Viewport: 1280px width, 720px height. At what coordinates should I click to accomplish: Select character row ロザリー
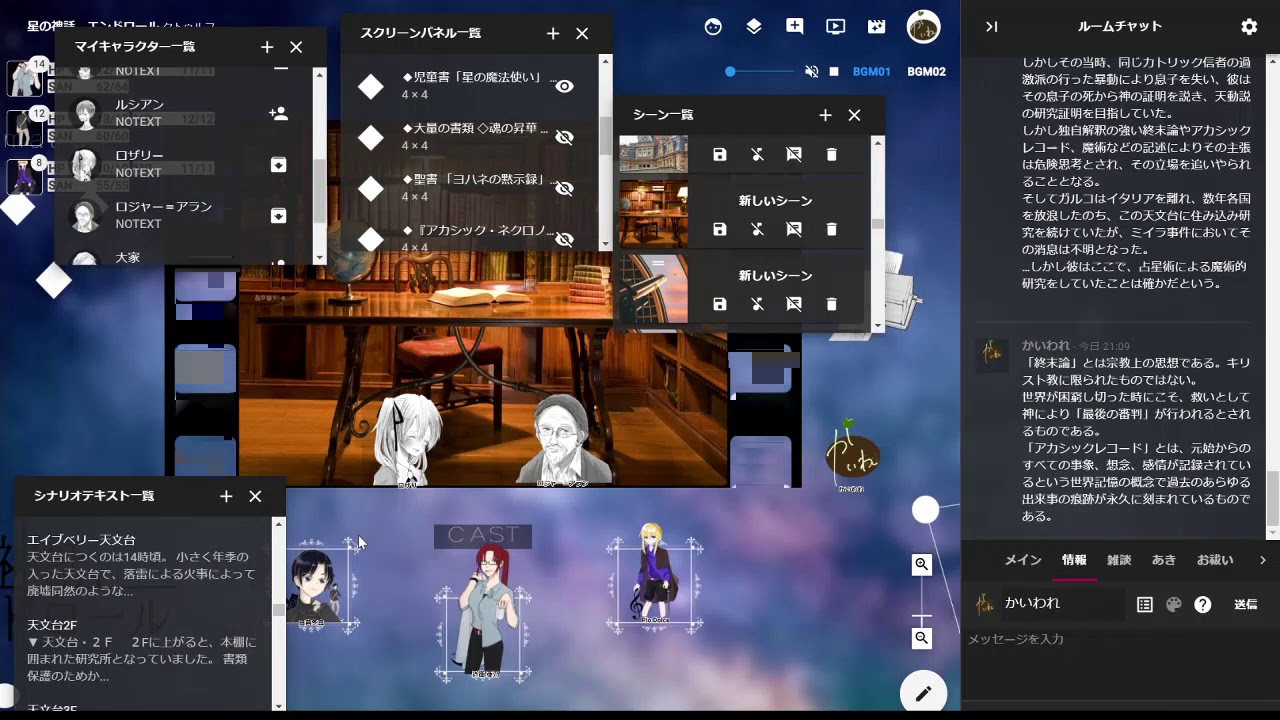(x=185, y=164)
